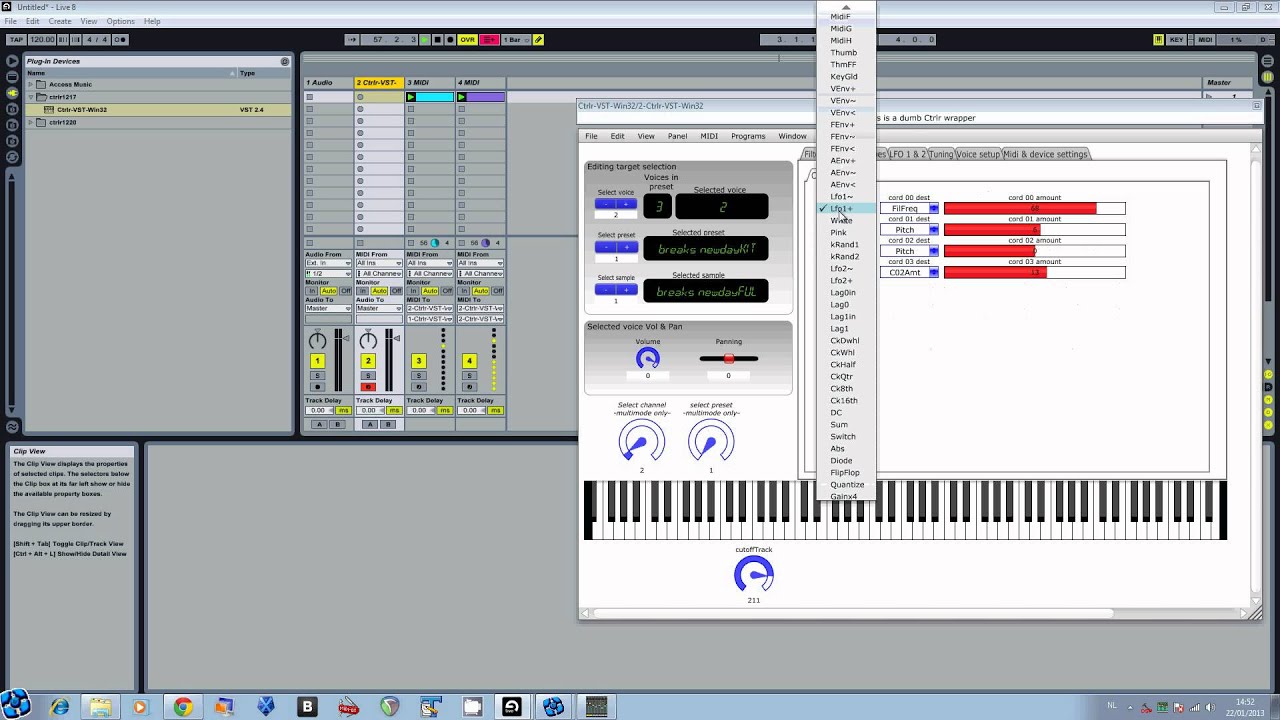Open track 1 Audio To Master dropdown
Screen dimensions: 1280x720
point(328,308)
